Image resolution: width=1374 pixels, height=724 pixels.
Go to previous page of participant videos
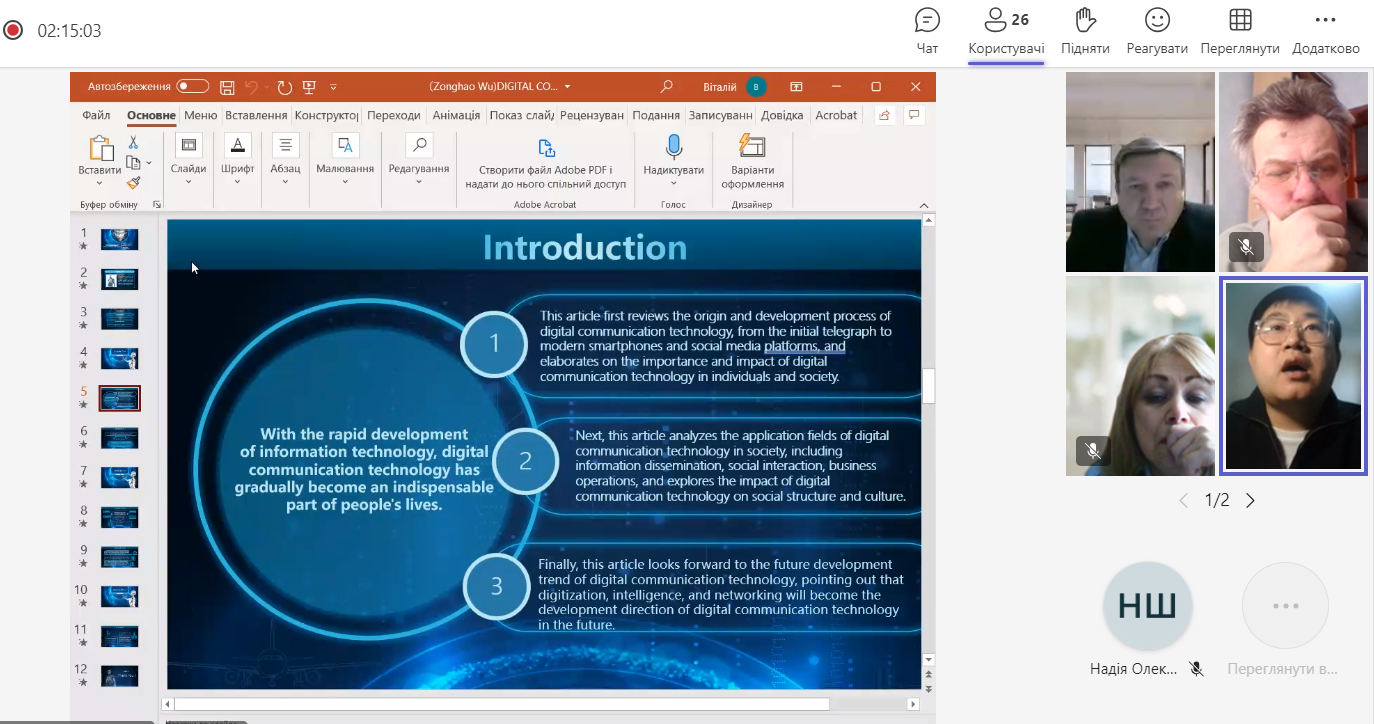(1184, 500)
